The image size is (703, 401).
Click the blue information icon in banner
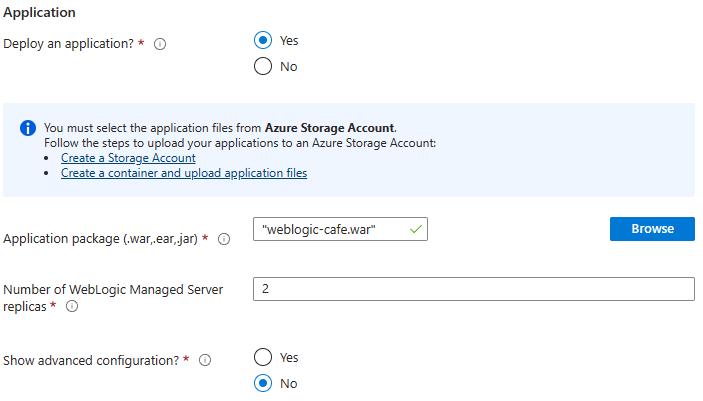pos(28,129)
